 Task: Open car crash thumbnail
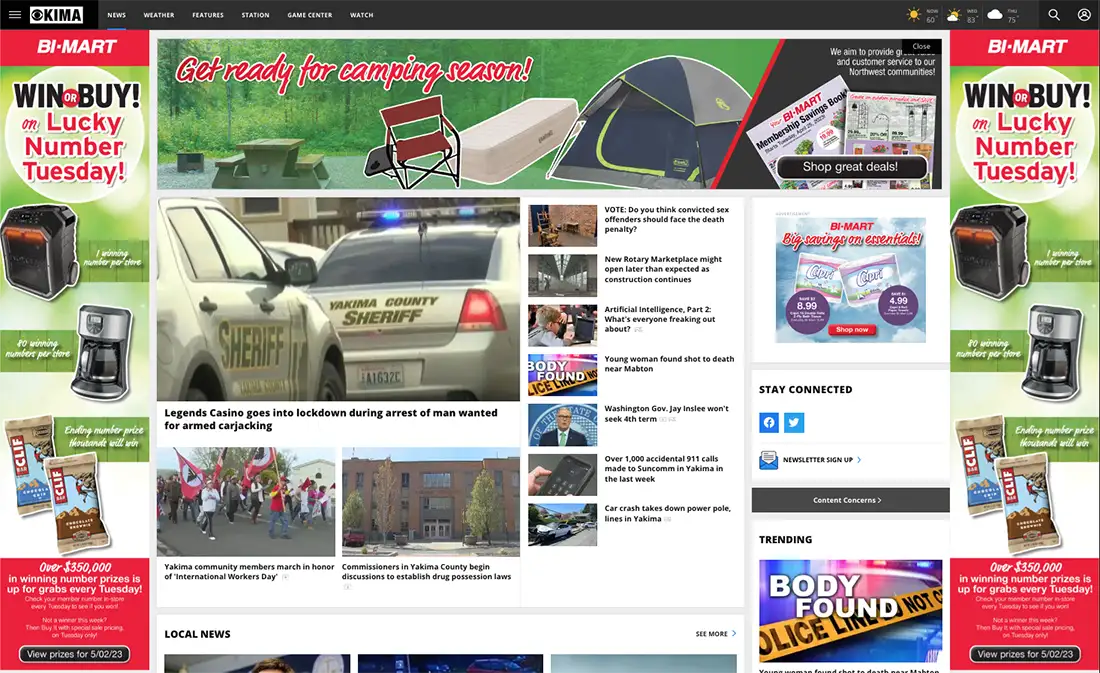[563, 524]
